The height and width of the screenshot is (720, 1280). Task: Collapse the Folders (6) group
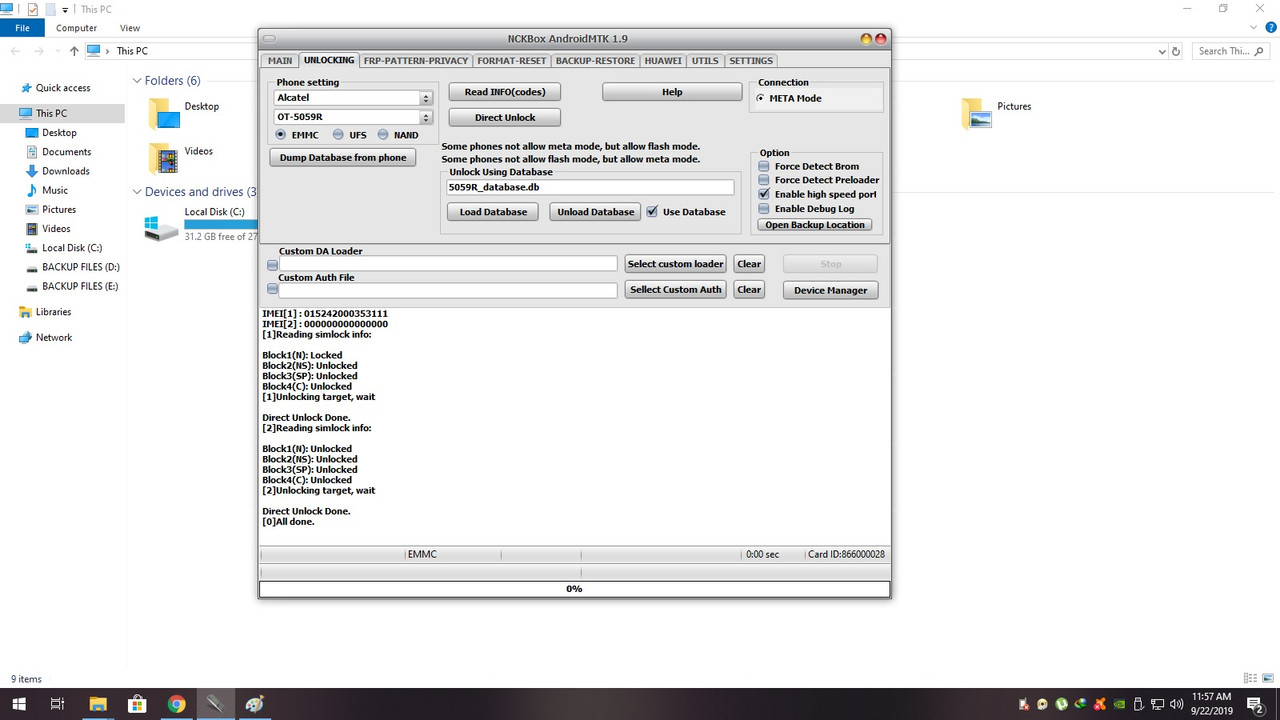click(x=137, y=81)
